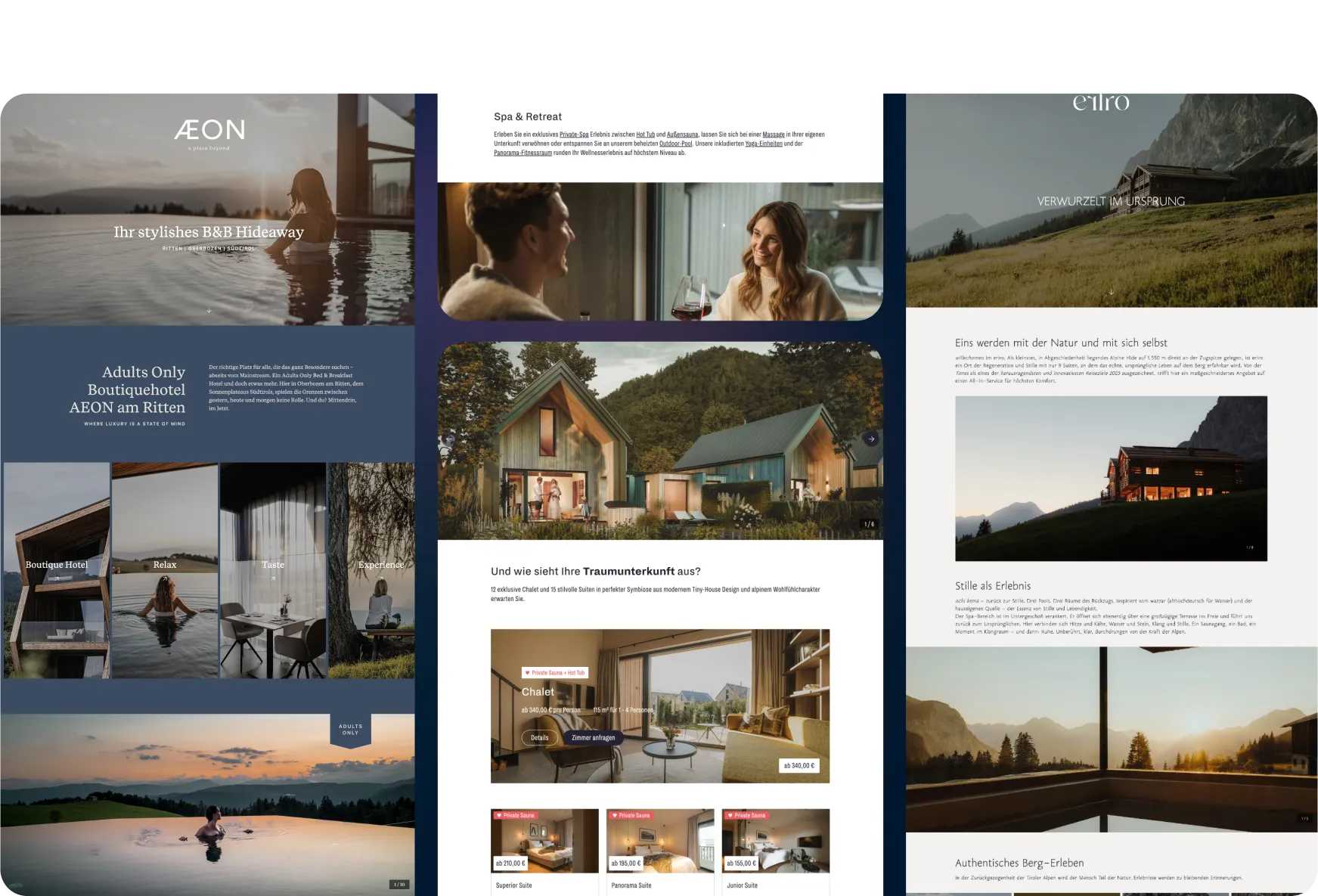The image size is (1318, 896).
Task: Click the 1/6 chalet slide counter
Action: pos(870,524)
